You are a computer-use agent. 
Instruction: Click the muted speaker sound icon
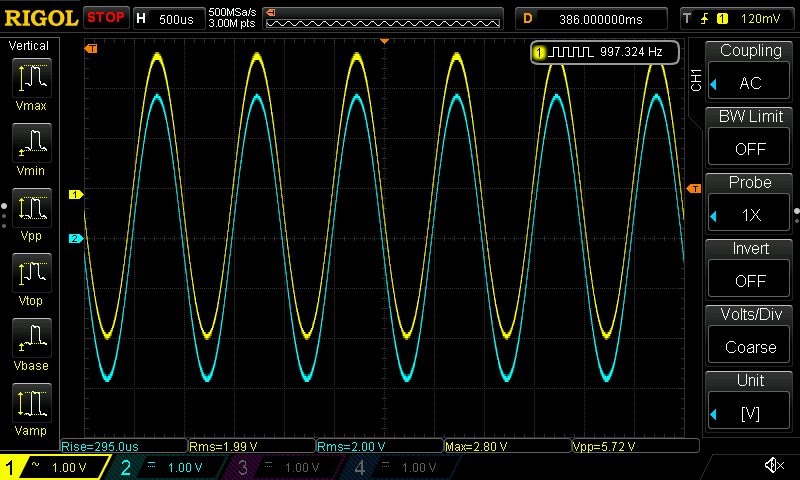pos(774,465)
